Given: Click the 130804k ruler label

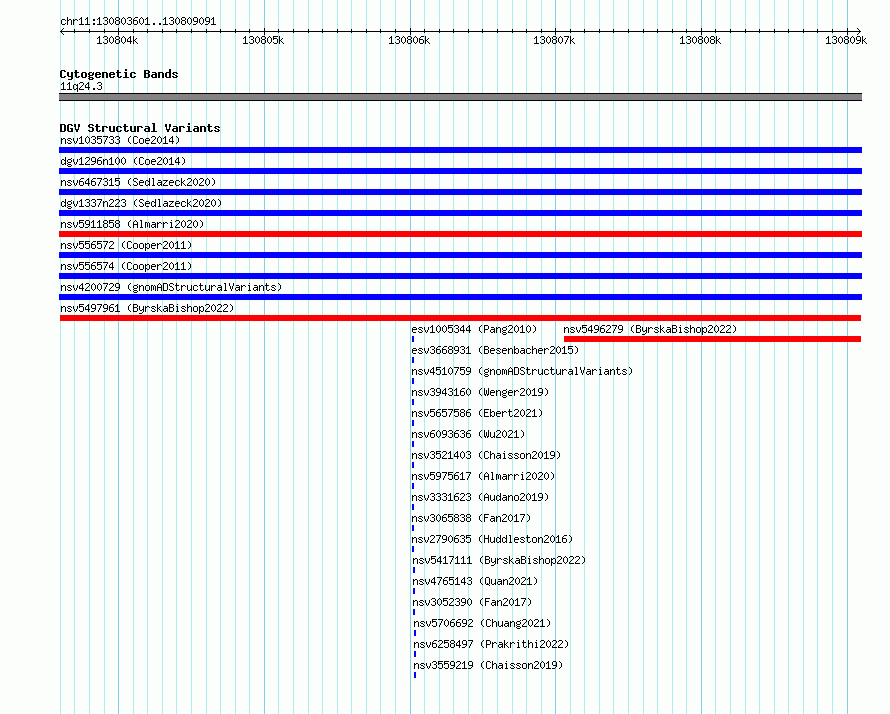Looking at the screenshot, I should pos(117,40).
